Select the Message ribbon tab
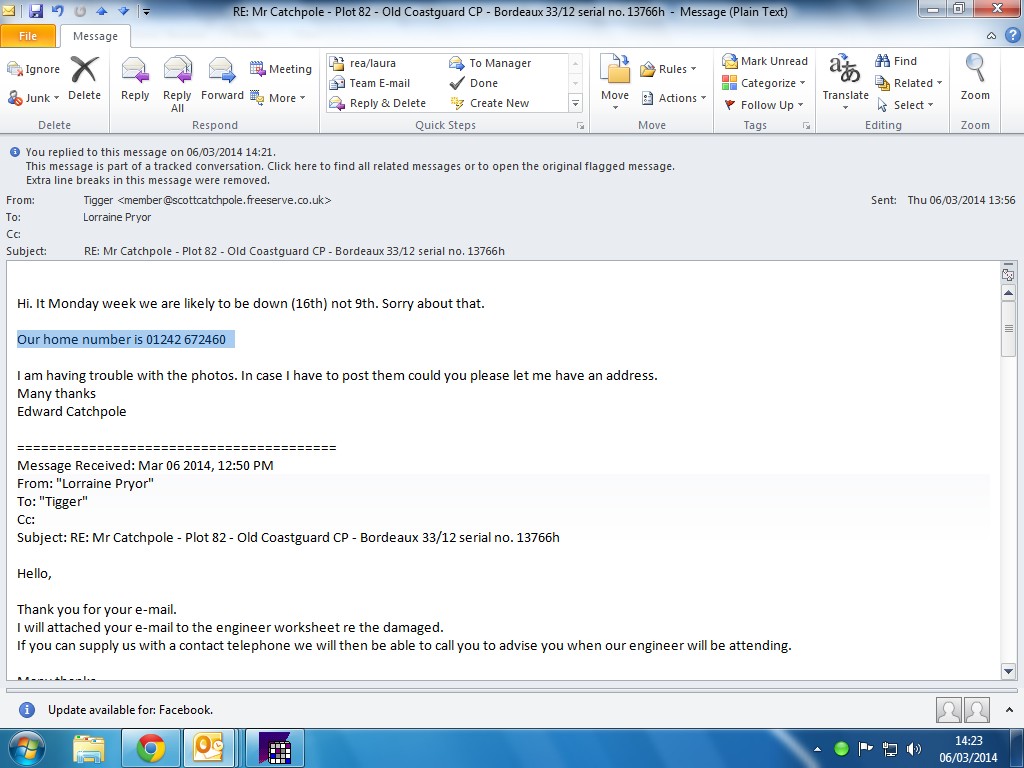The height and width of the screenshot is (768, 1024). (95, 36)
